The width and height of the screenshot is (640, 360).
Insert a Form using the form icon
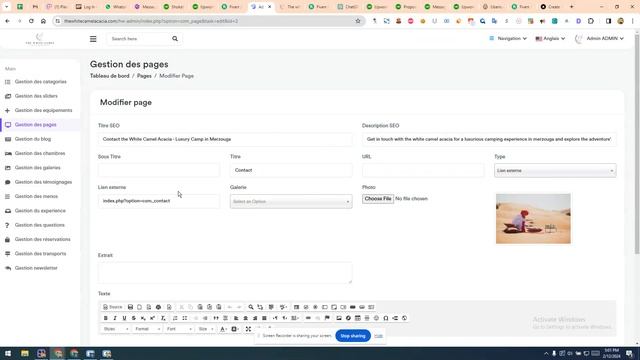[x=296, y=307]
